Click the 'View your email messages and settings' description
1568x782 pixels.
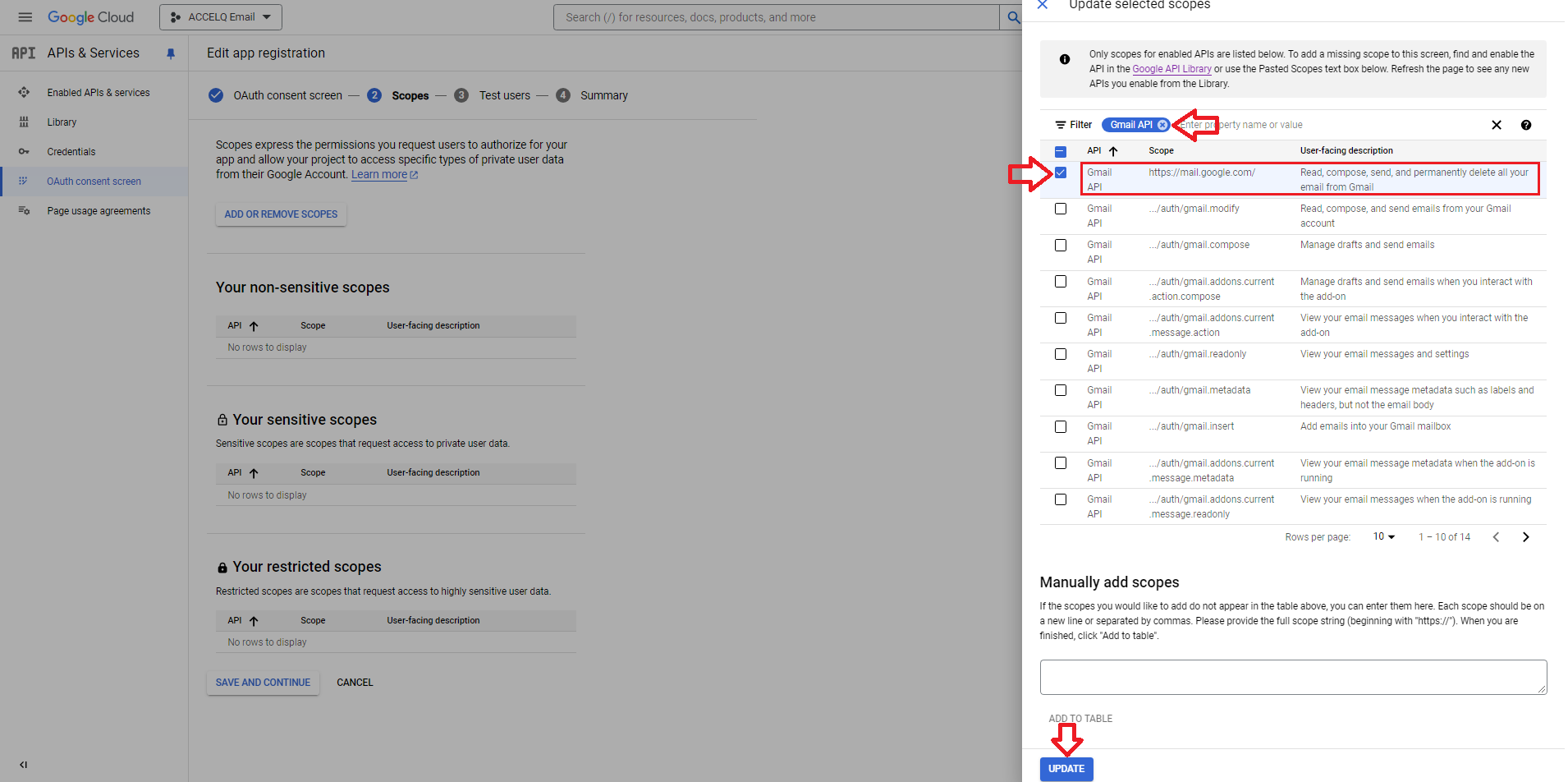pyautogui.click(x=1384, y=354)
